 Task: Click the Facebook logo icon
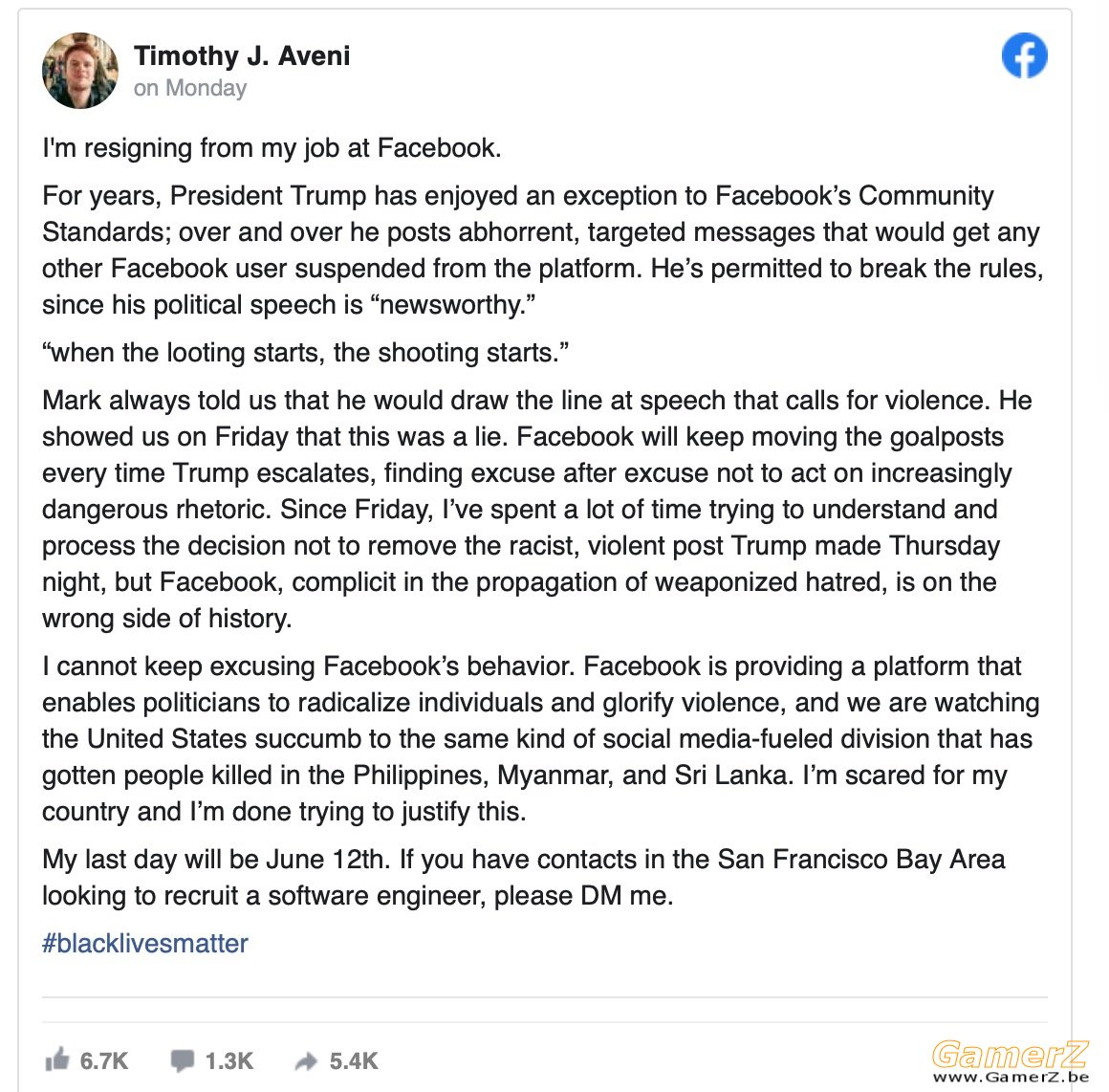click(x=1024, y=55)
